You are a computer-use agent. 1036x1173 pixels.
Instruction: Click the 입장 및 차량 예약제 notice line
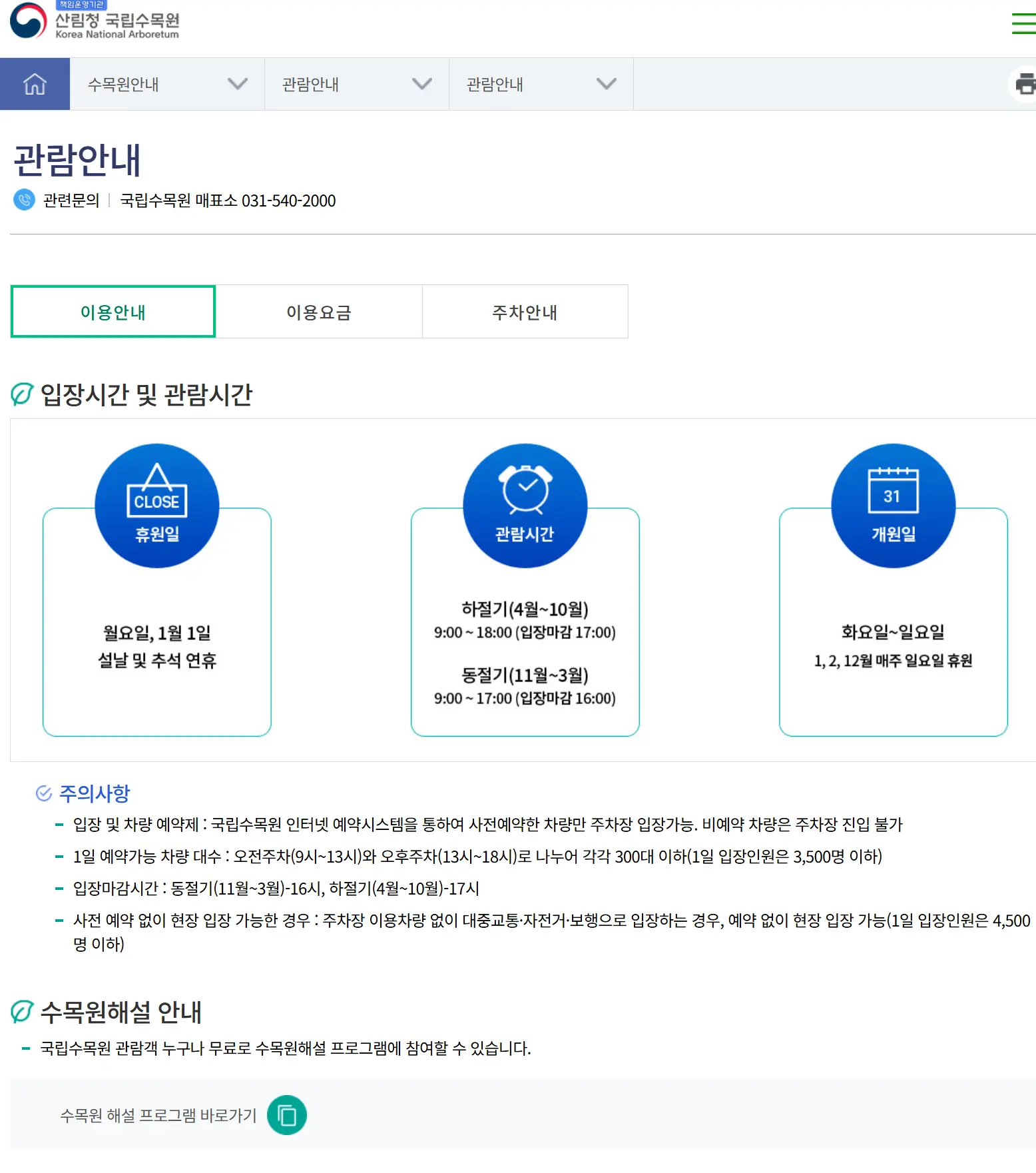pyautogui.click(x=488, y=825)
